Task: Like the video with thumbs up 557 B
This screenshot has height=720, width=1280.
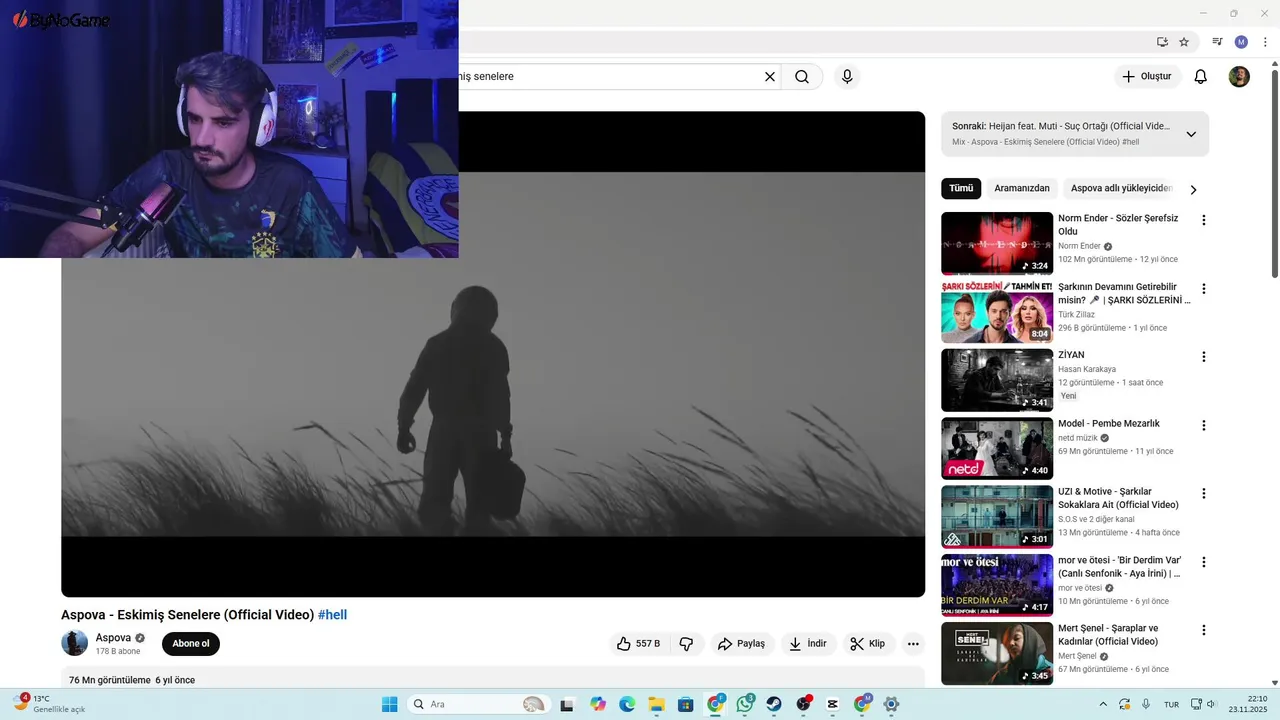Action: (638, 644)
